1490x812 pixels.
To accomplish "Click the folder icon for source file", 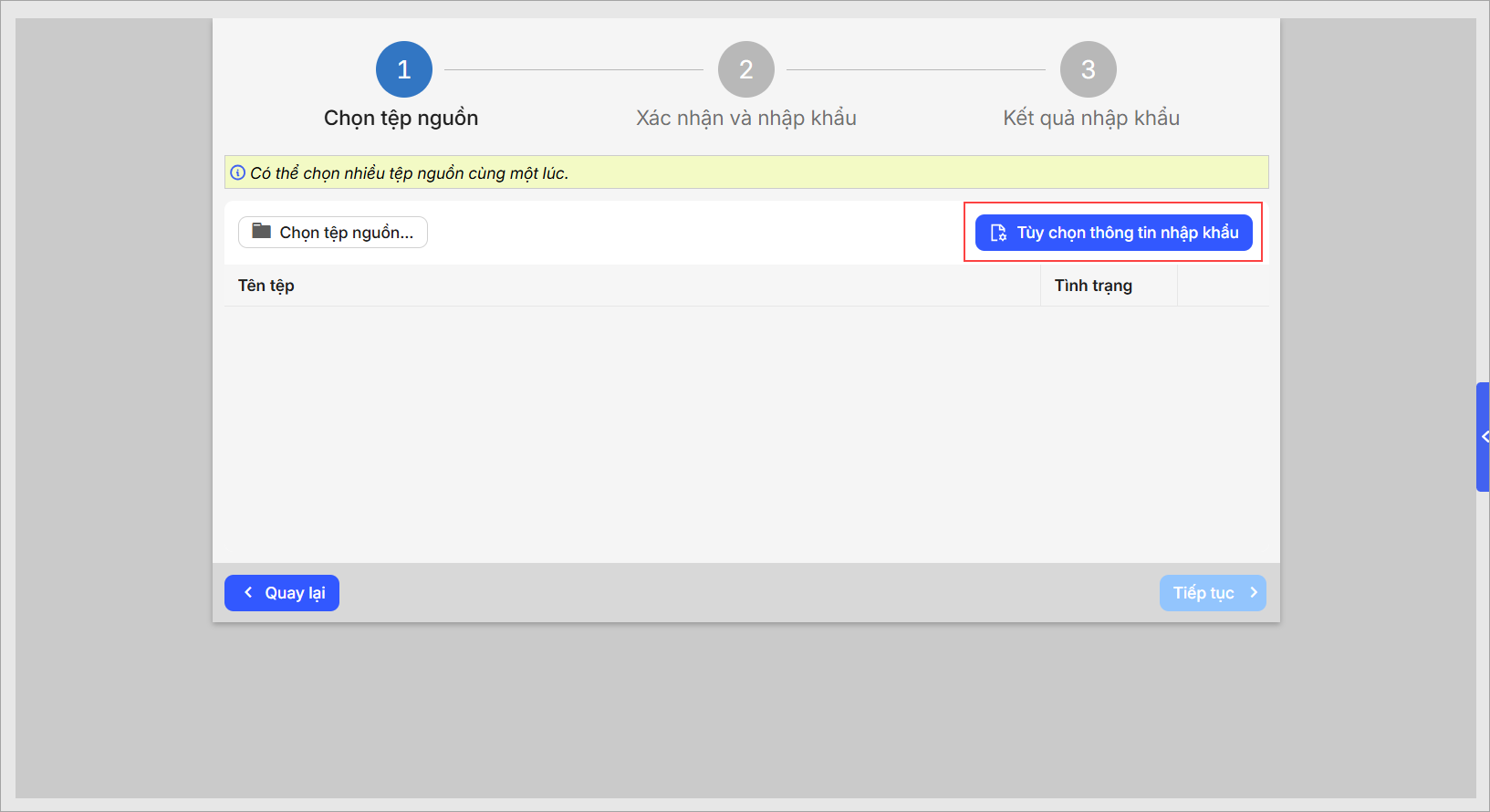I will click(262, 231).
